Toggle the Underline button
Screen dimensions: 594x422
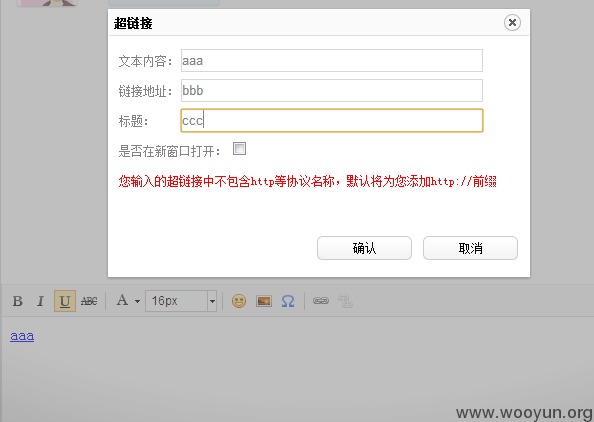(x=65, y=301)
